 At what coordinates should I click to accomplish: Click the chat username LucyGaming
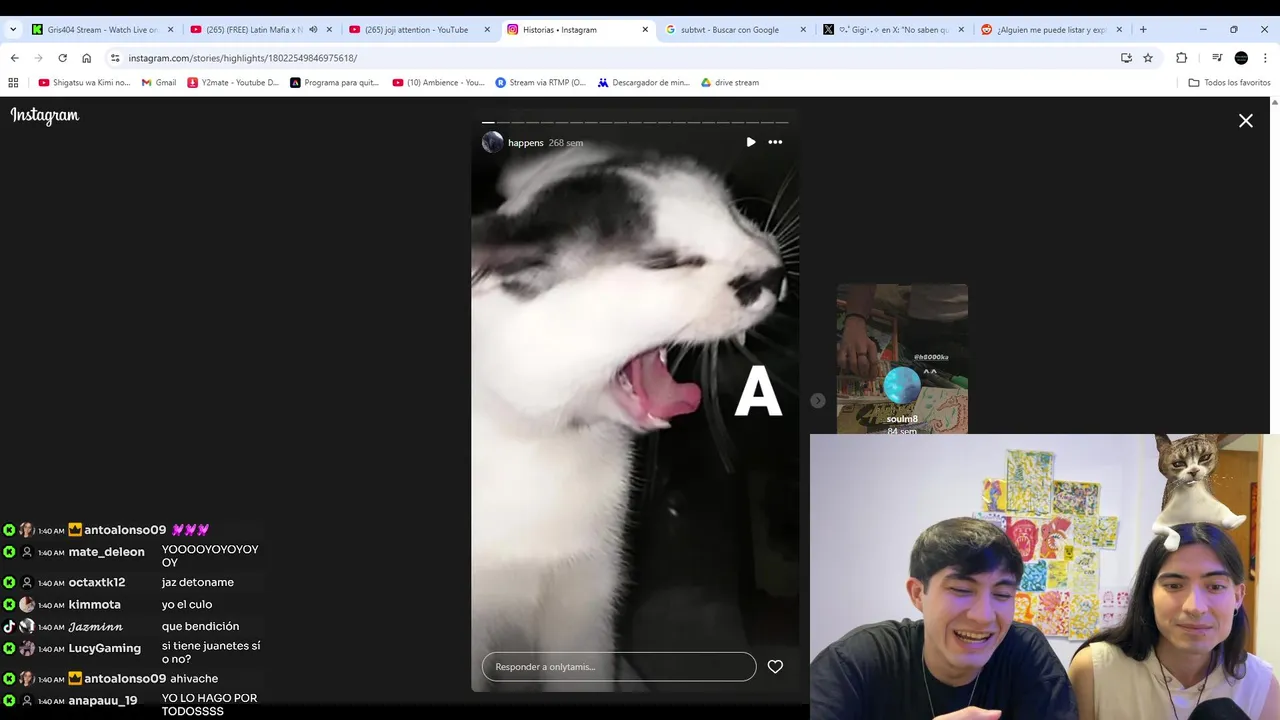104,648
